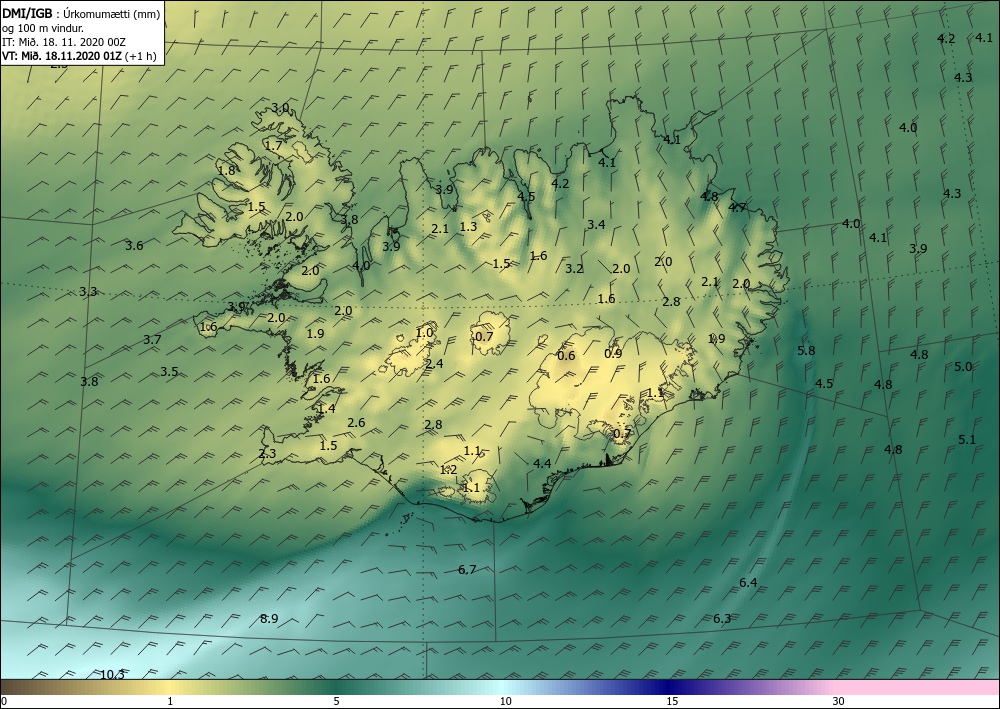
Task: Click the 1.2 value near the south coast
Action: [448, 470]
